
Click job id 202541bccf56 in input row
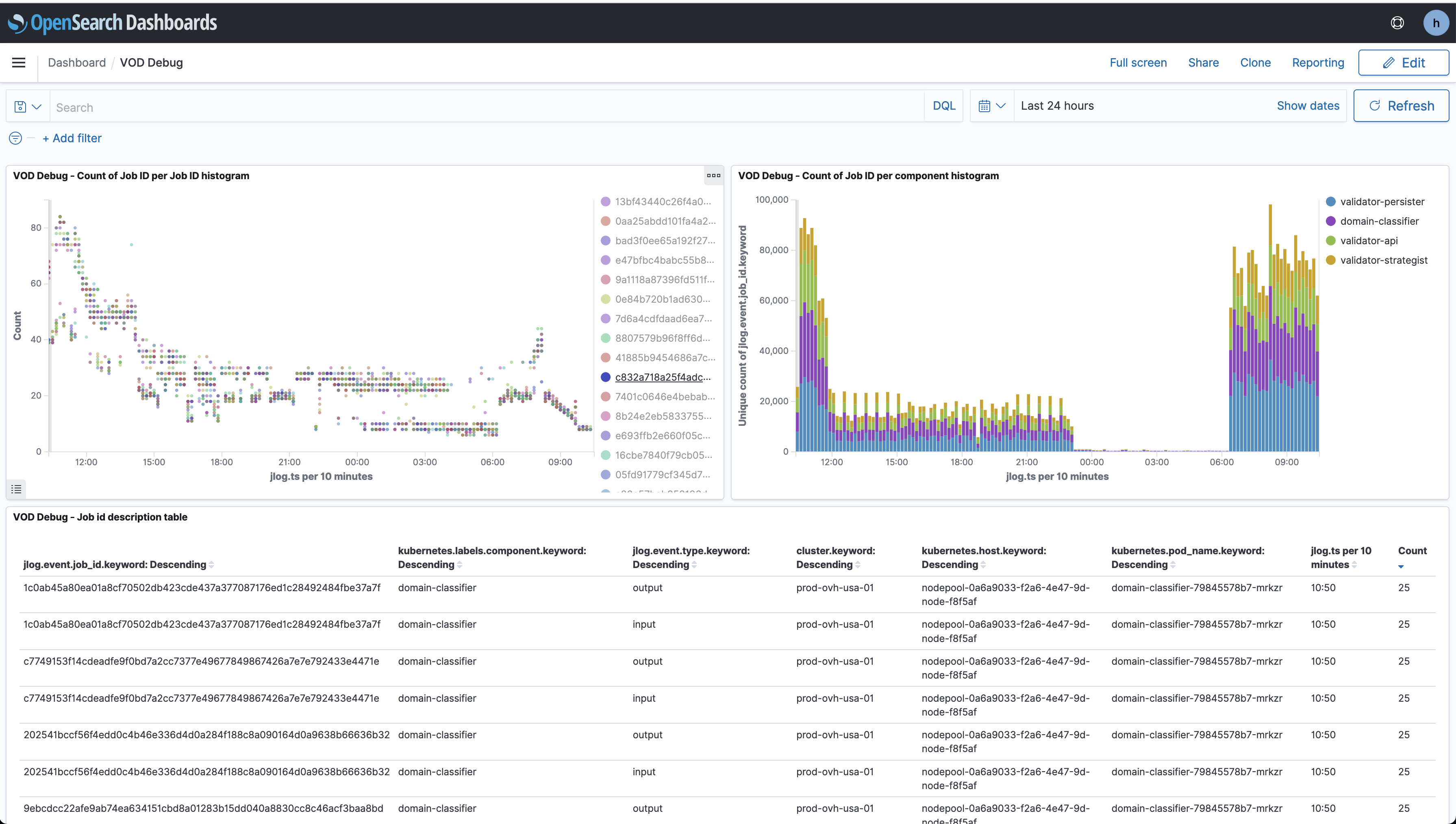coord(206,772)
